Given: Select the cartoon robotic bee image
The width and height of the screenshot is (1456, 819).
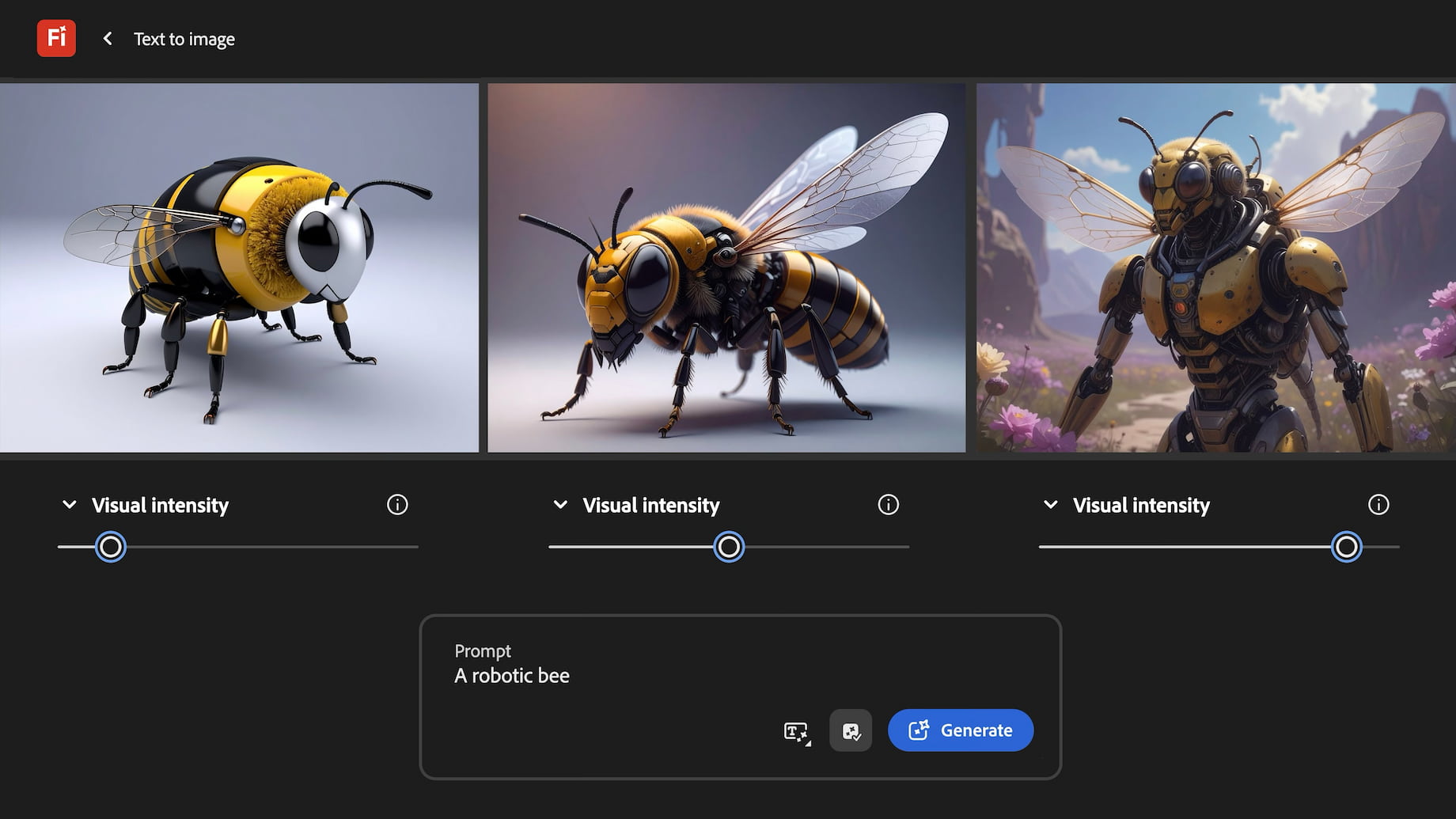Looking at the screenshot, I should point(239,267).
